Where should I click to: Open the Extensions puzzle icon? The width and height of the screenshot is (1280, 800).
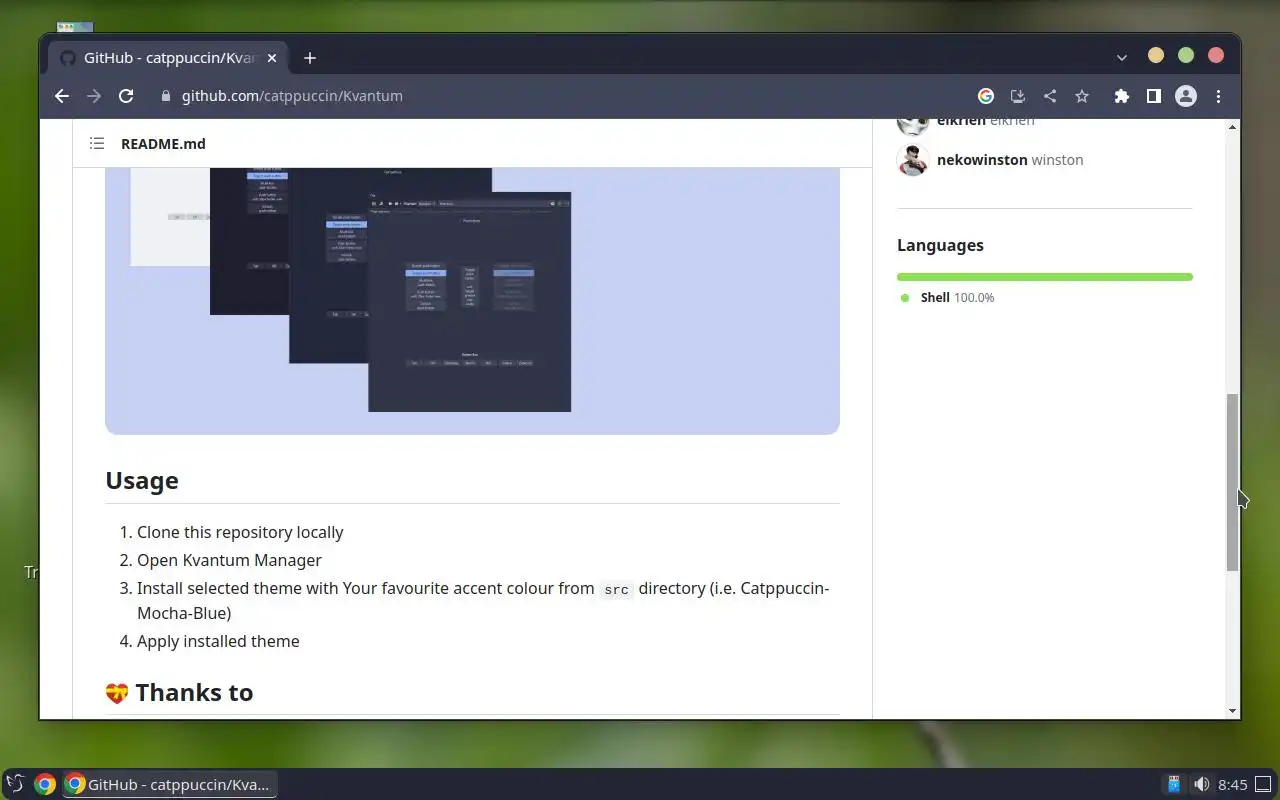pyautogui.click(x=1122, y=96)
